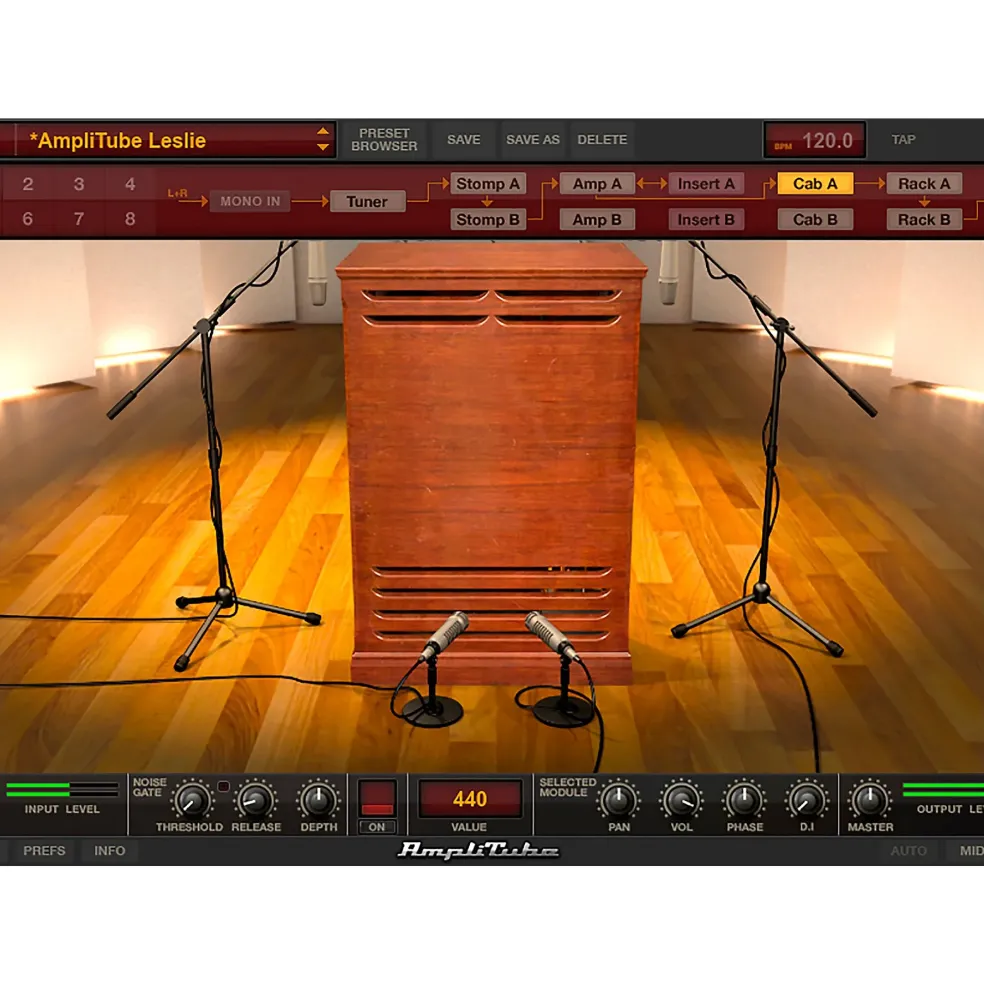Click the noise gate RELEASE knob
The width and height of the screenshot is (984, 985).
pyautogui.click(x=256, y=800)
